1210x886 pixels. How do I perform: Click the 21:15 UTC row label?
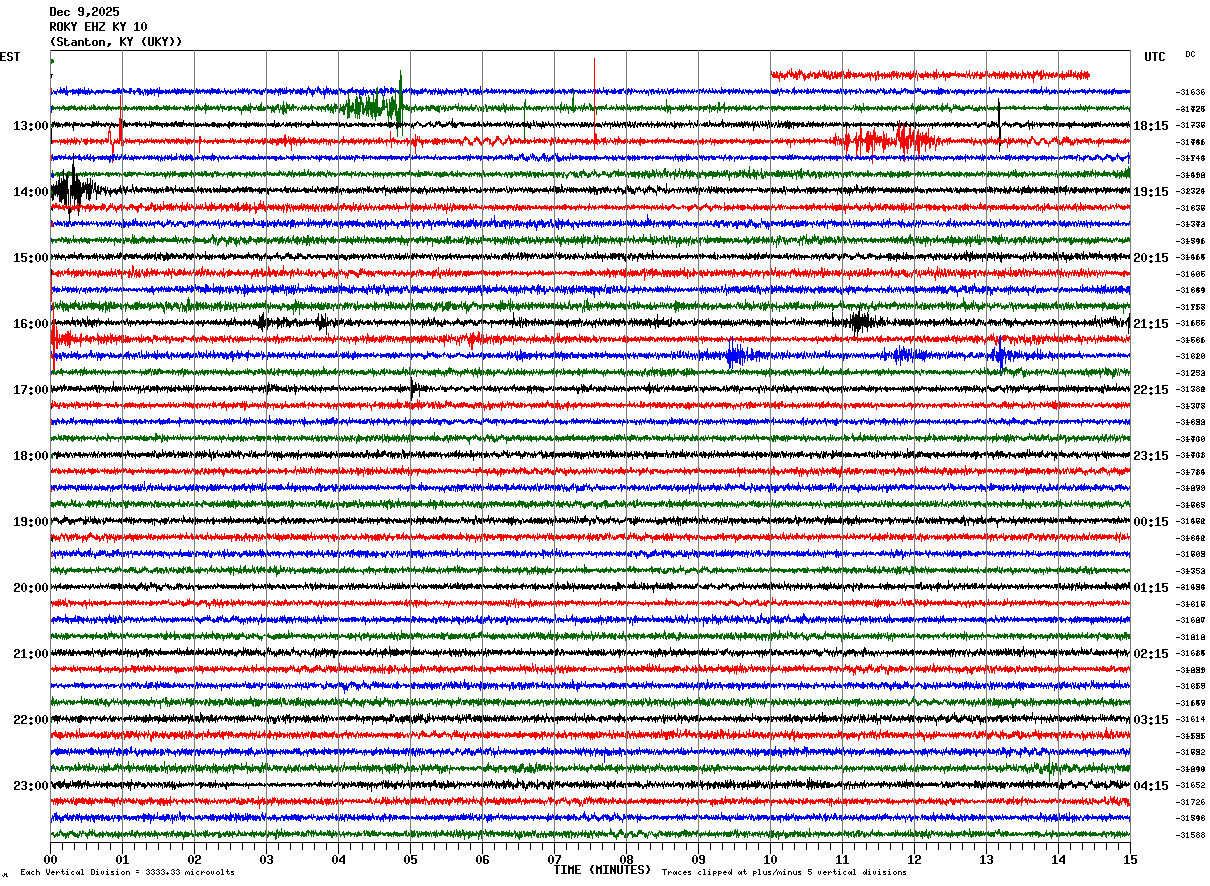[1150, 324]
